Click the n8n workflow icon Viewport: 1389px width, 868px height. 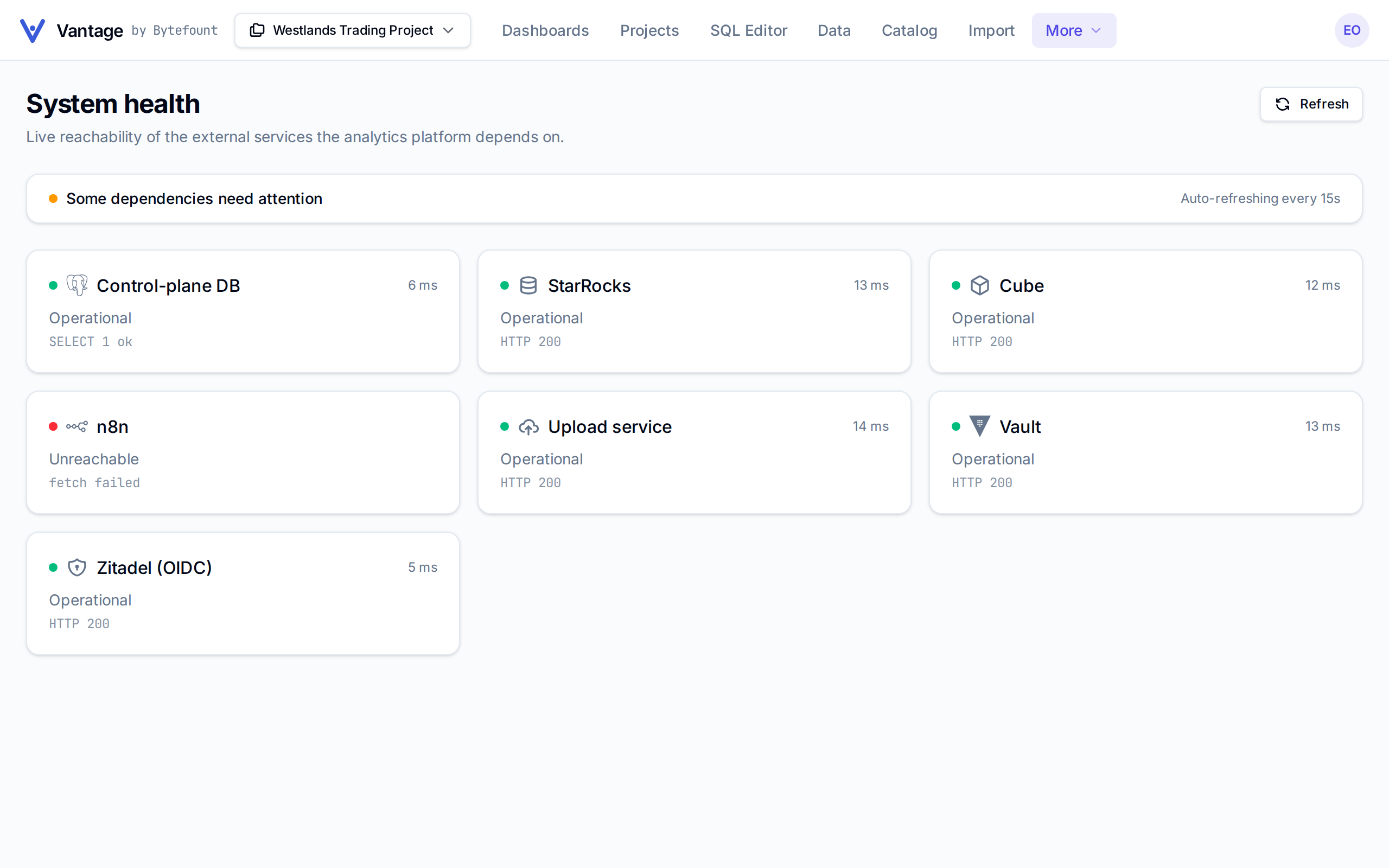(x=77, y=426)
